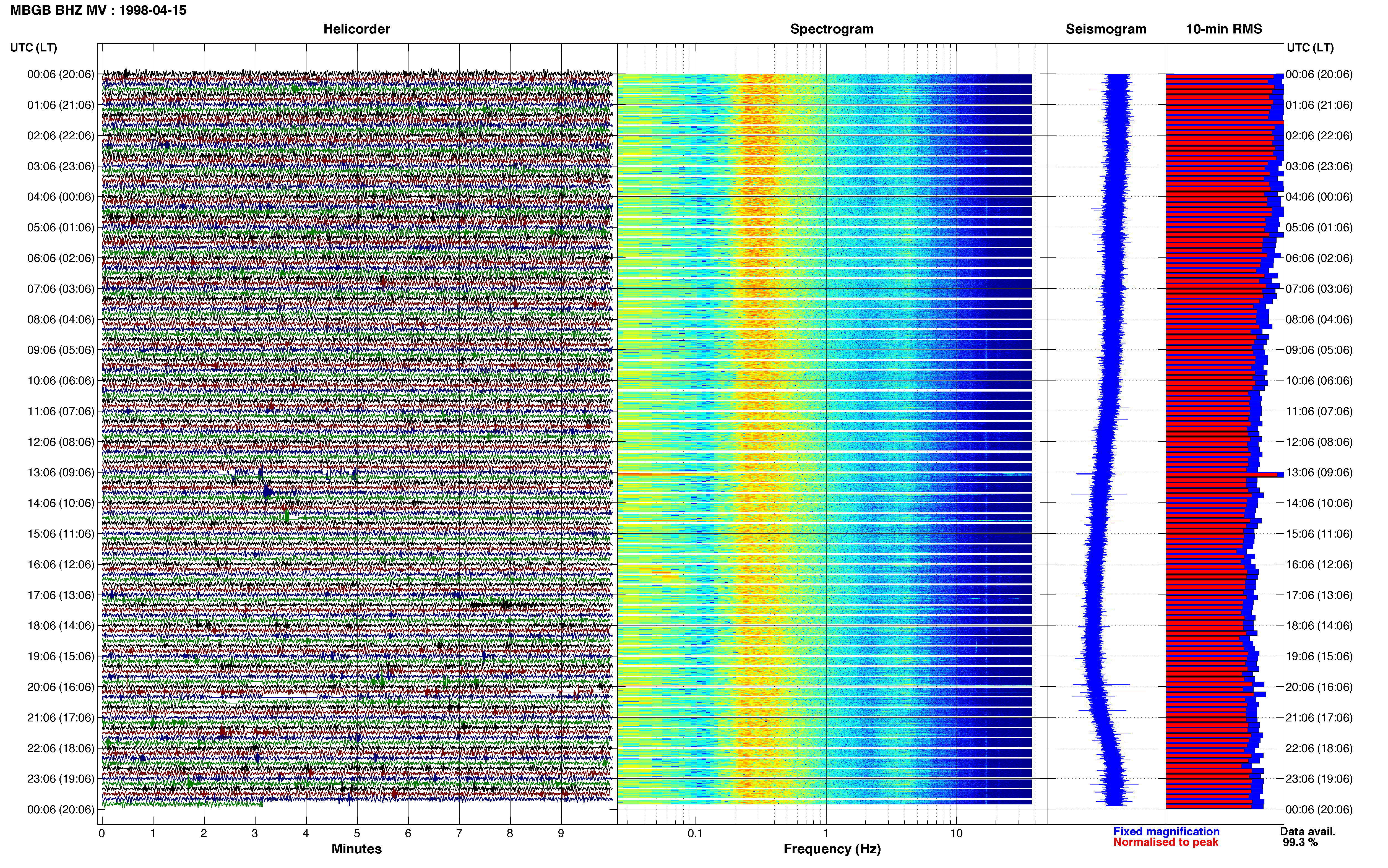1388x868 pixels.
Task: Select left time label '23:06 (19:06)'
Action: (61, 779)
